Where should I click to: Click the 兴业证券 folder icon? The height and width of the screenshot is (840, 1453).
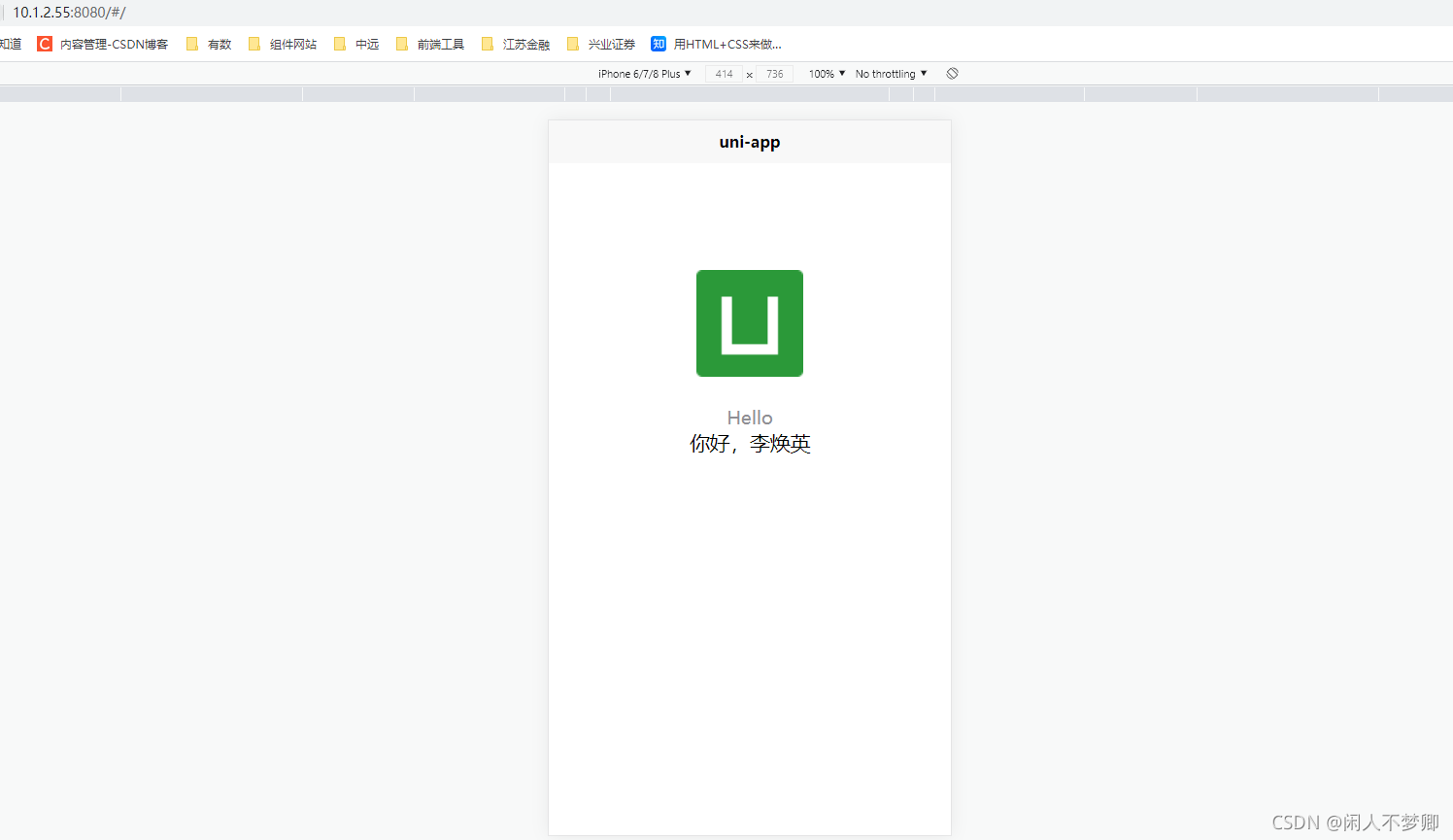573,44
